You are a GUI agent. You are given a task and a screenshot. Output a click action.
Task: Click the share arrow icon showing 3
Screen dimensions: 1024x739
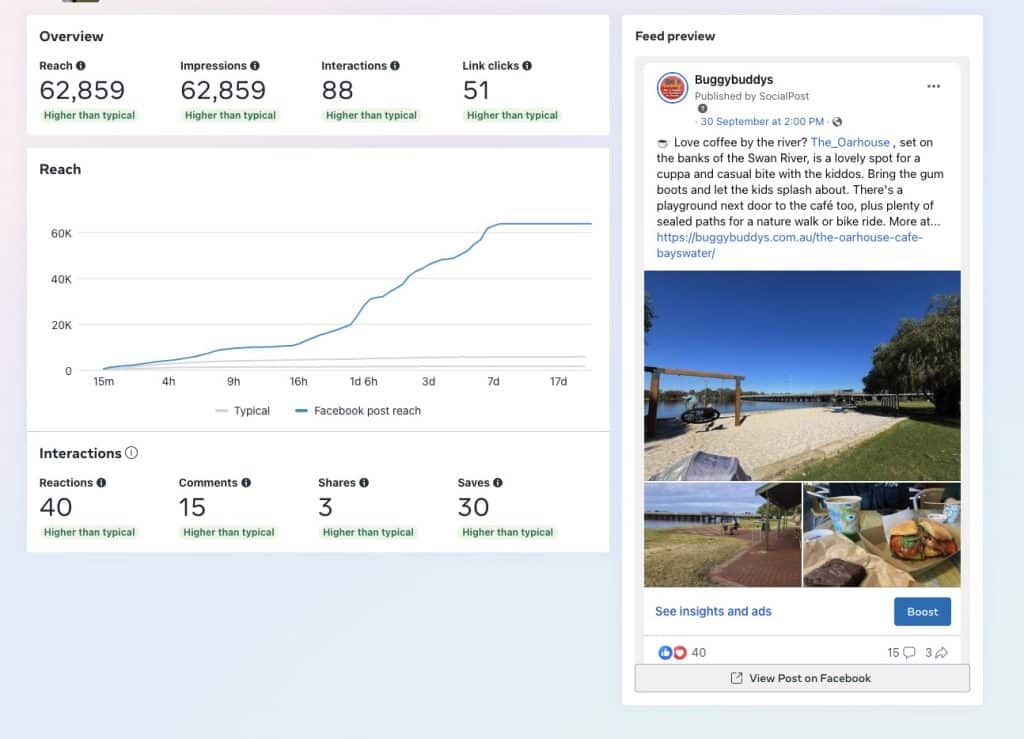point(941,652)
